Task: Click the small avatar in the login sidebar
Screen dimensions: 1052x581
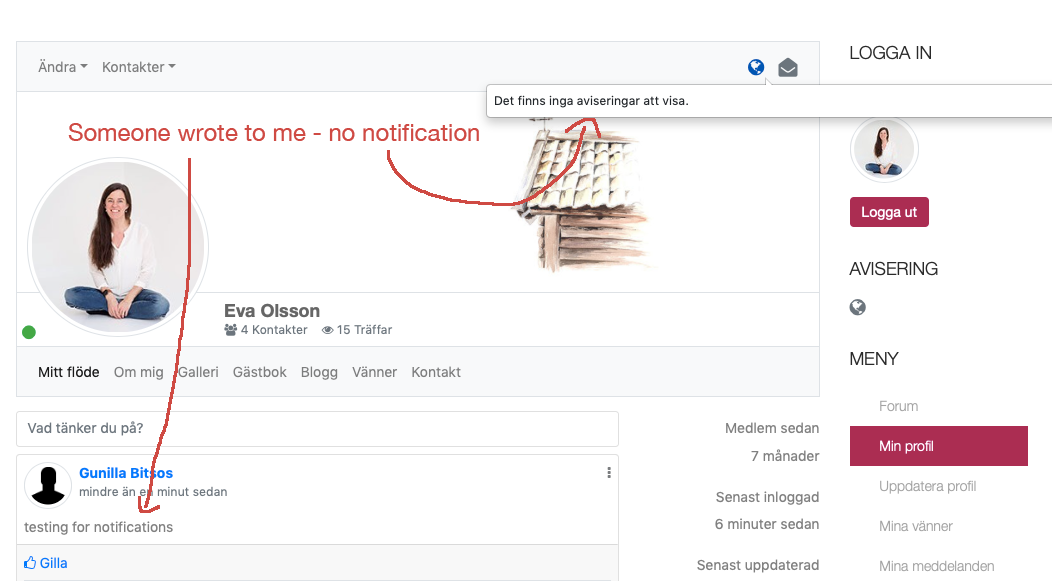Action: [884, 150]
